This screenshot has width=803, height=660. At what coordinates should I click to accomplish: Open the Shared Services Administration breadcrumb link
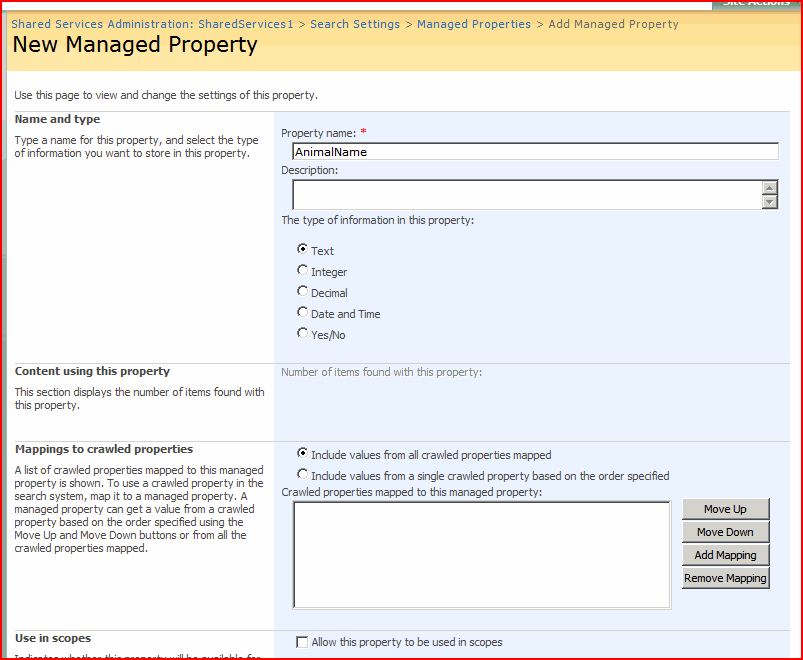[152, 24]
